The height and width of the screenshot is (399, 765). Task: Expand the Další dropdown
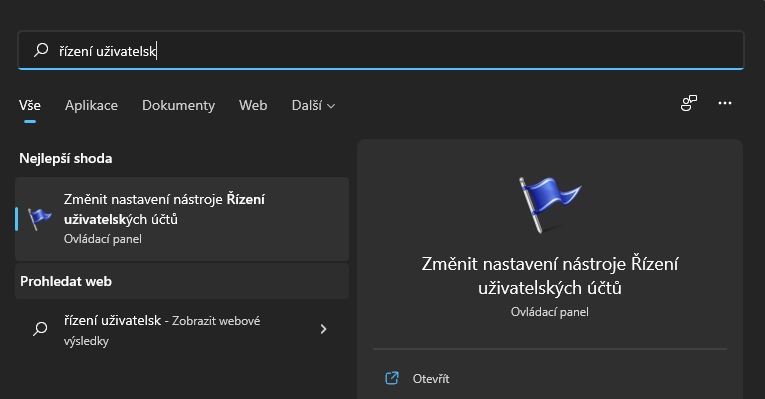click(313, 105)
